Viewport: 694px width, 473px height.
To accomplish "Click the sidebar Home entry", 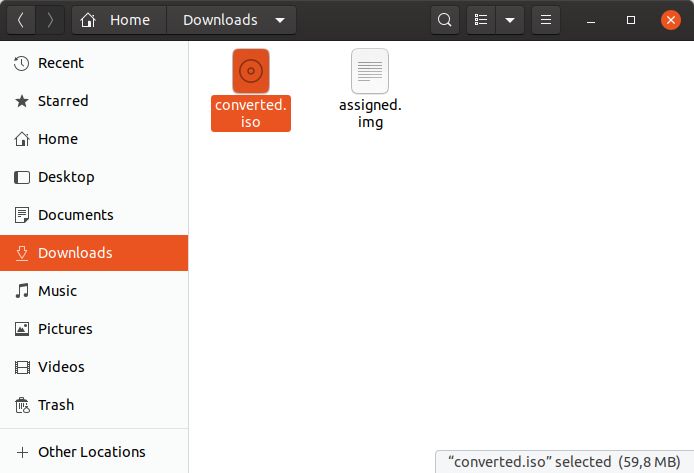I will pyautogui.click(x=57, y=139).
